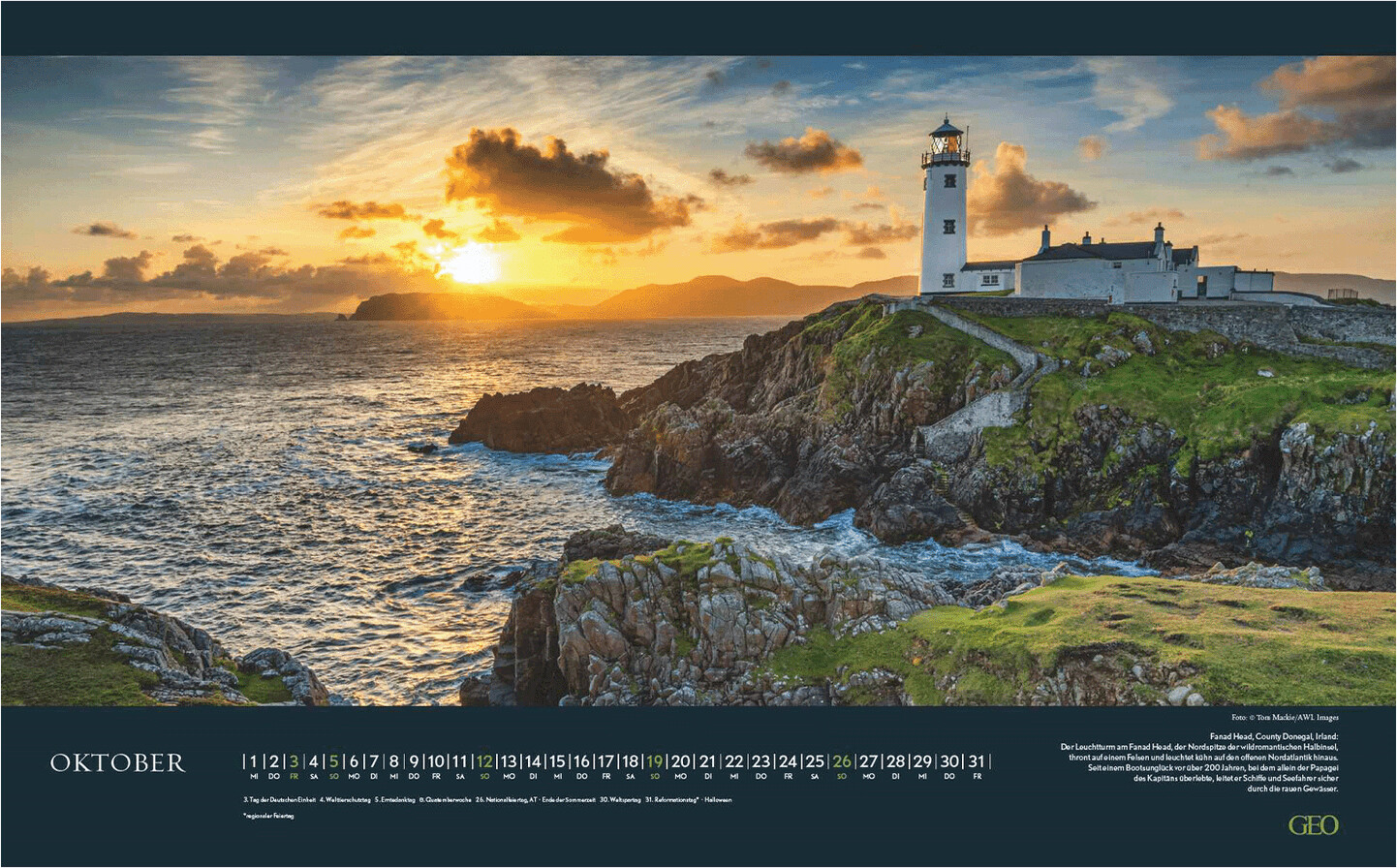Image resolution: width=1397 pixels, height=868 pixels.
Task: Choose date 15 on the calendar row
Action: [557, 762]
